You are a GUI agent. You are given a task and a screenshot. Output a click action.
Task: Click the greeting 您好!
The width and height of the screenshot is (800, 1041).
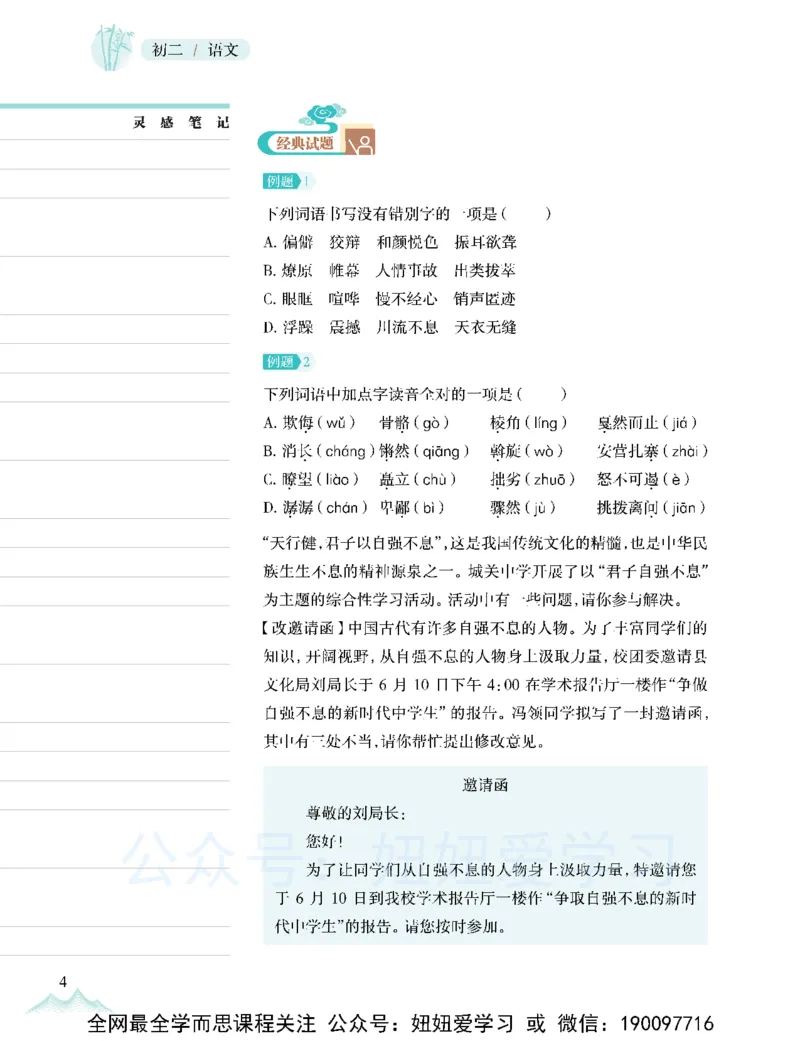click(x=324, y=841)
